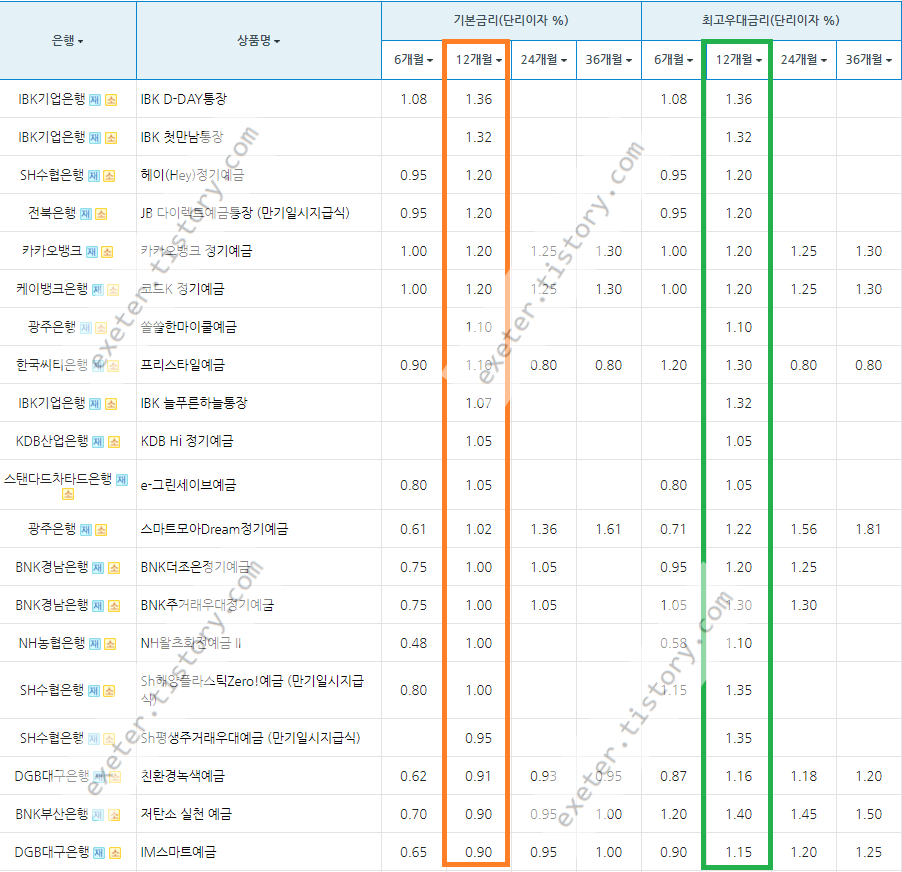
Task: Click the 소 badge in 스마트모아Dream정기예금 row
Action: point(101,530)
